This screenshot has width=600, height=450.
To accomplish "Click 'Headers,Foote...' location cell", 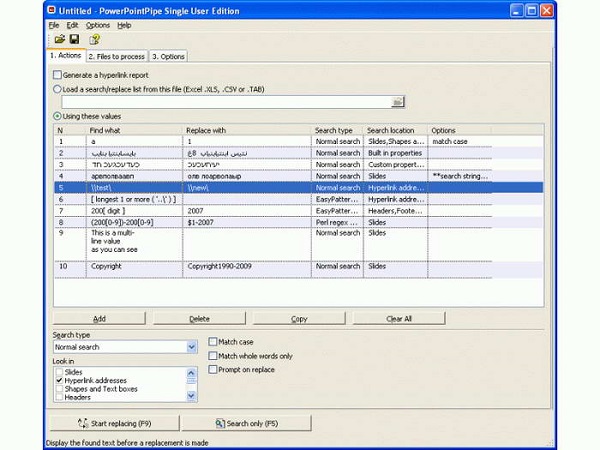I will point(396,211).
